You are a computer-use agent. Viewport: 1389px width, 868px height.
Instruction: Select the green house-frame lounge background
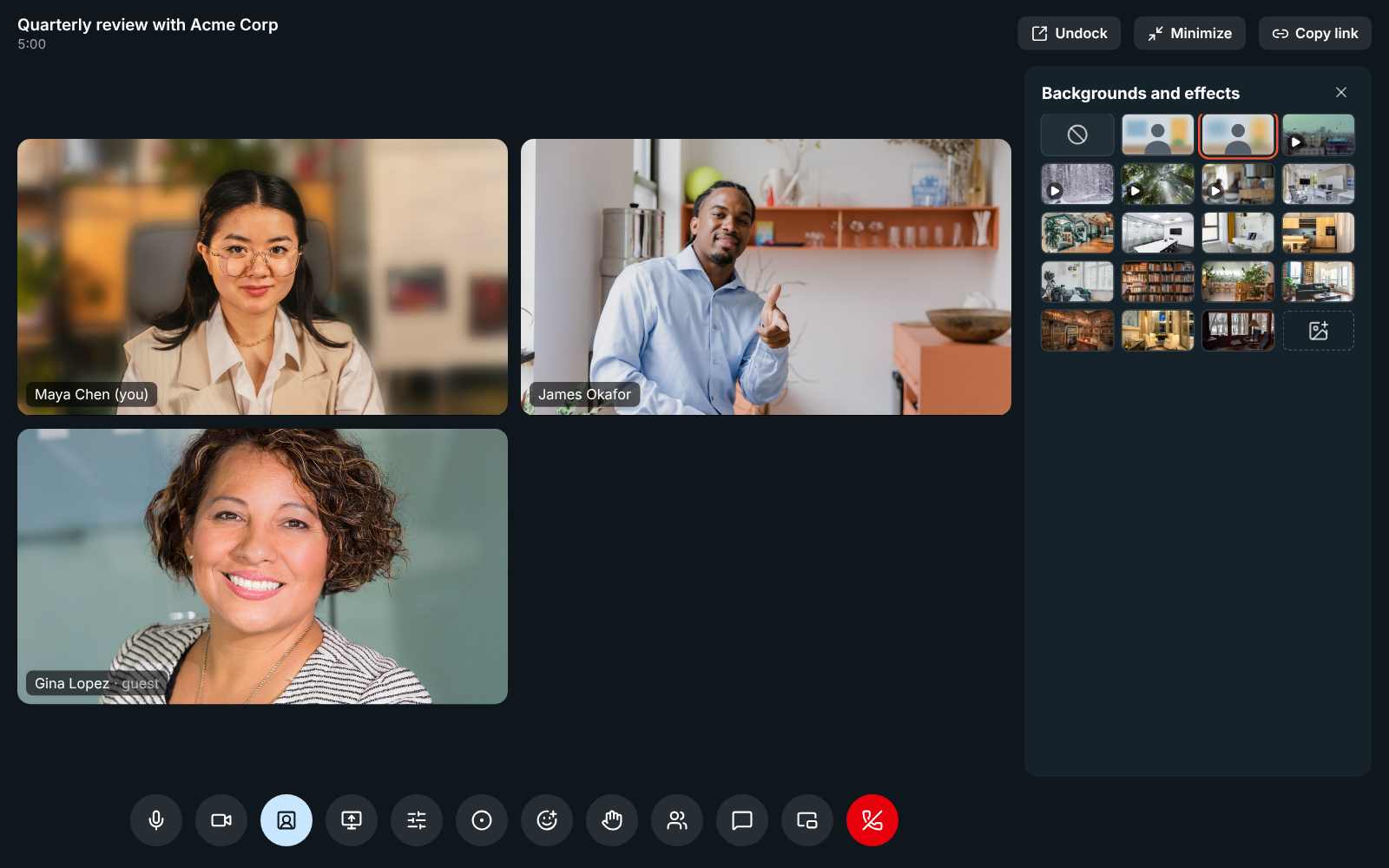click(1077, 233)
